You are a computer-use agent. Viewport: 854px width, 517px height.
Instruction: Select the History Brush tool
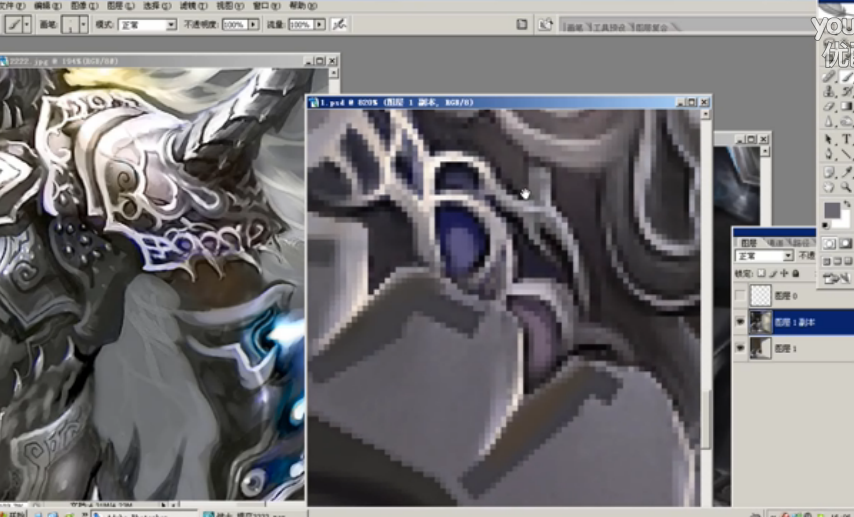[x=846, y=92]
